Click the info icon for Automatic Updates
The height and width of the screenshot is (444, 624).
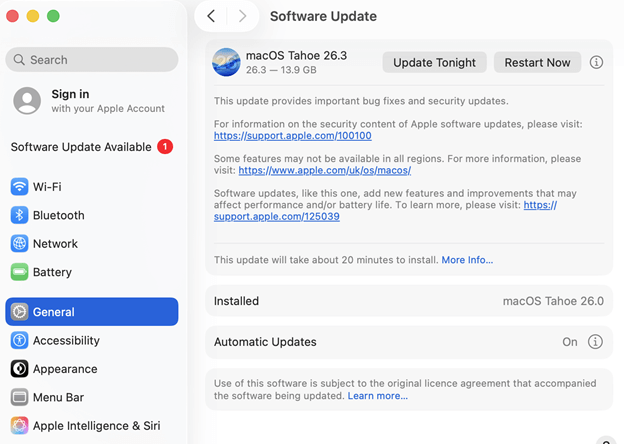pyautogui.click(x=595, y=342)
